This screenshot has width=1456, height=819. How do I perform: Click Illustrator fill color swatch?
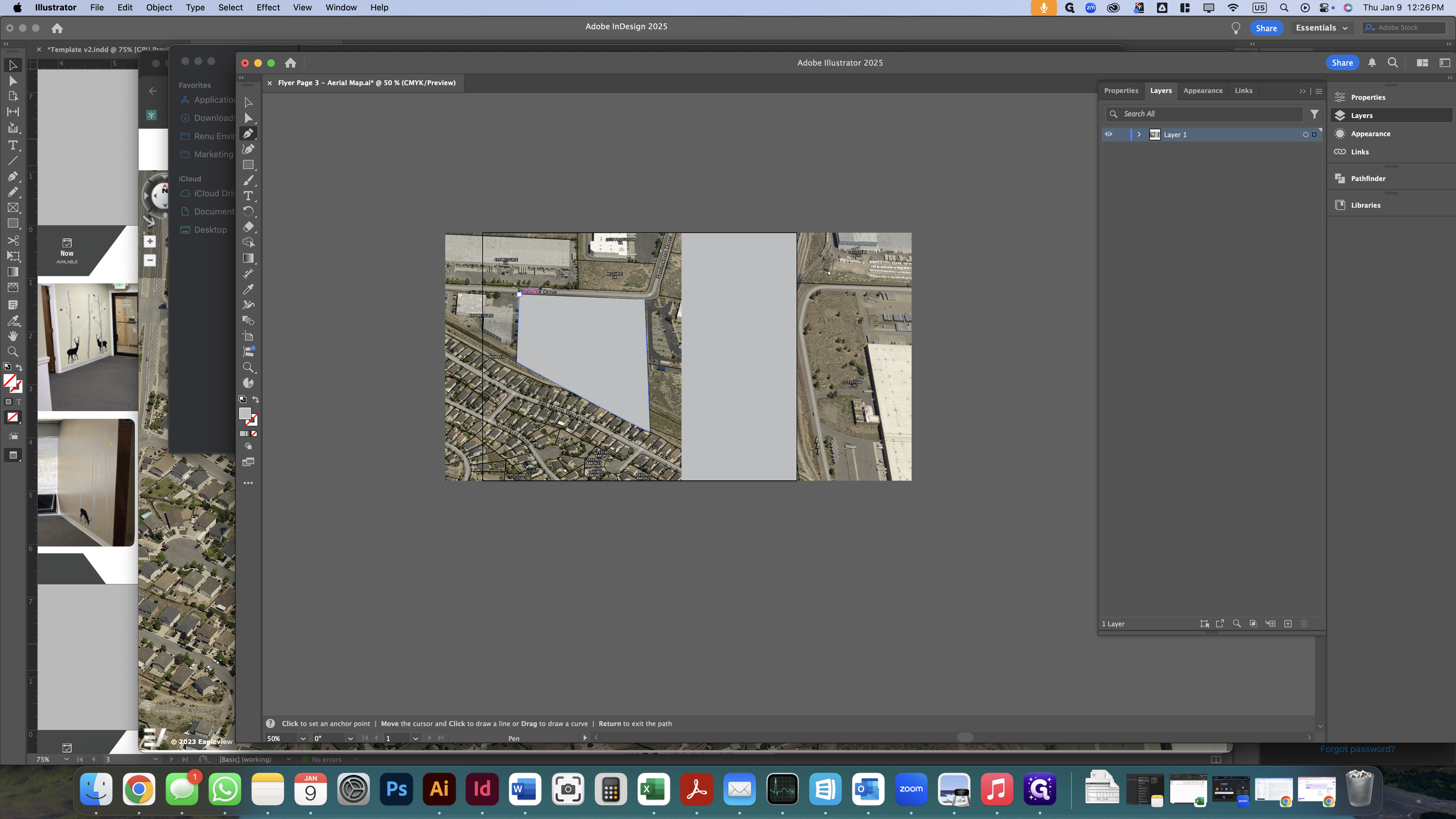[x=245, y=413]
